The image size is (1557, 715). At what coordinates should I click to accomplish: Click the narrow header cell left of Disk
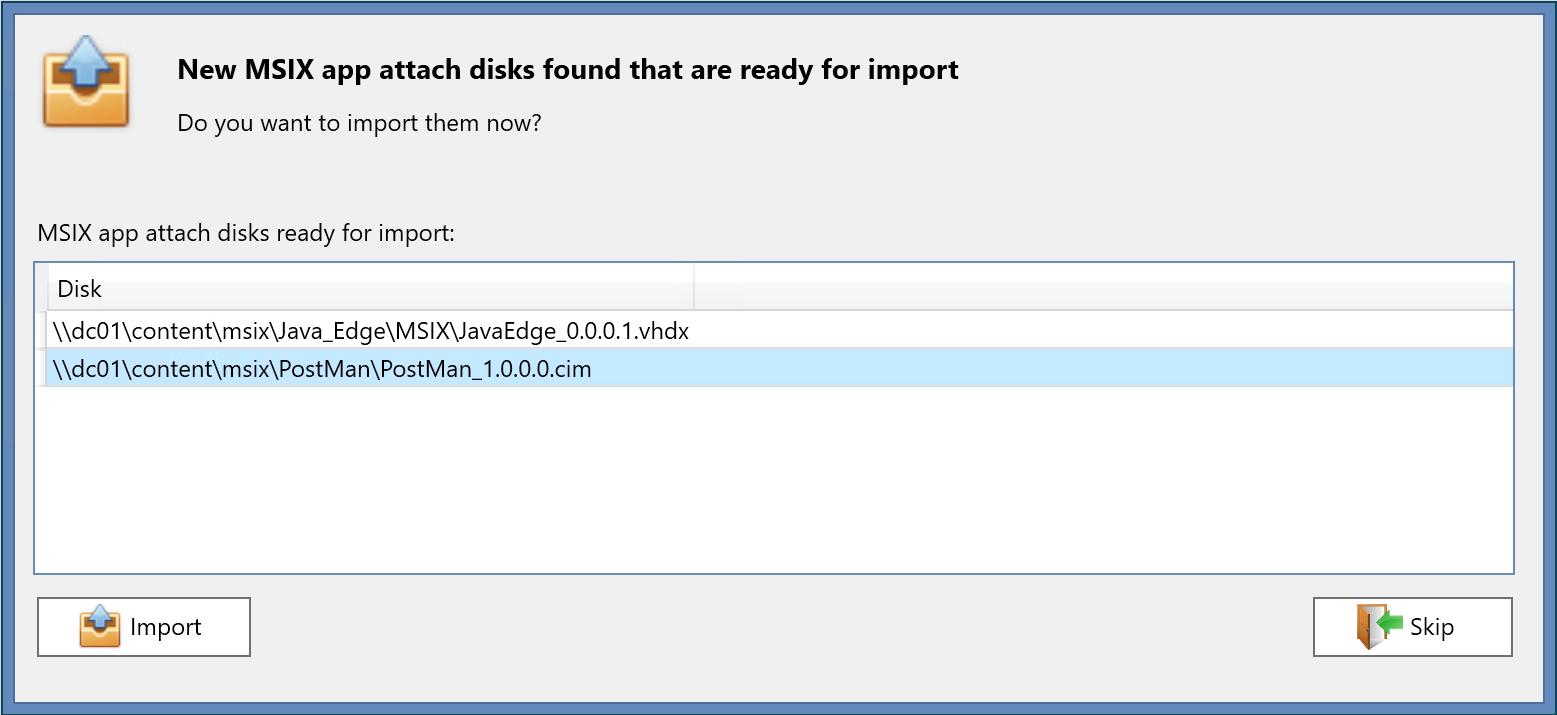tap(42, 289)
